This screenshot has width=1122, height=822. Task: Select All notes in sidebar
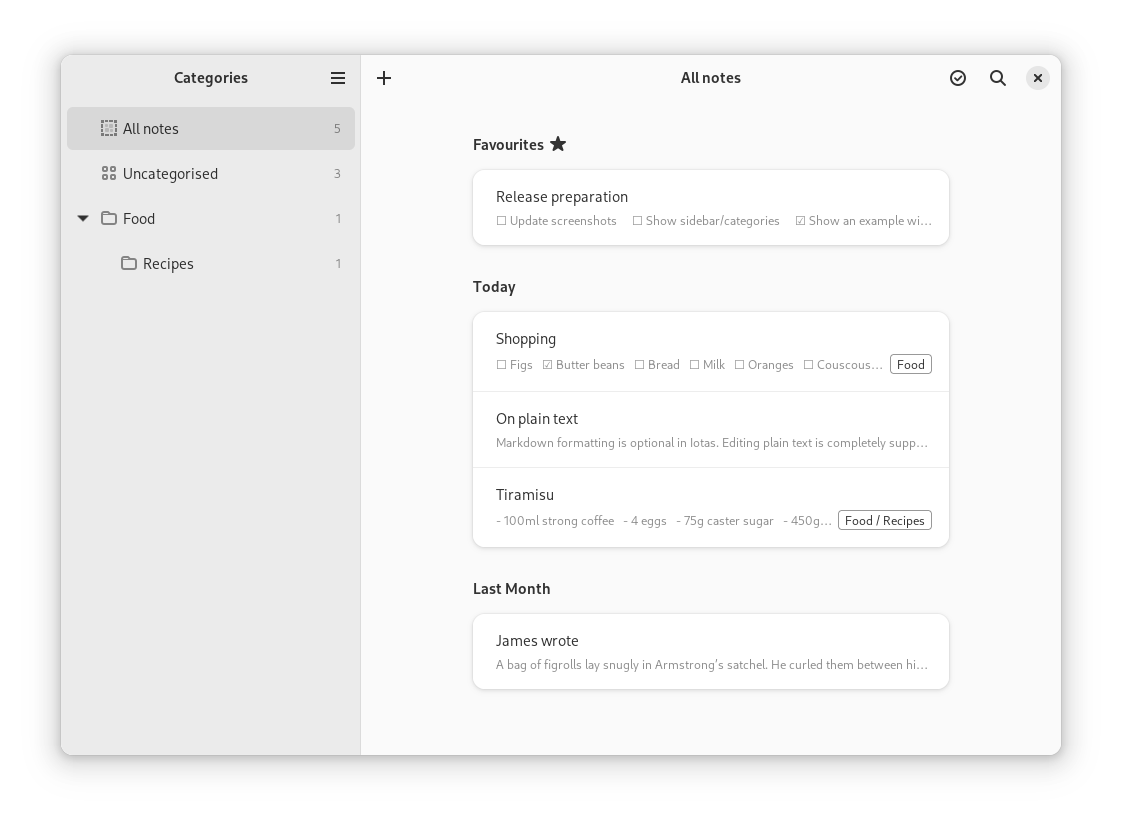(151, 128)
